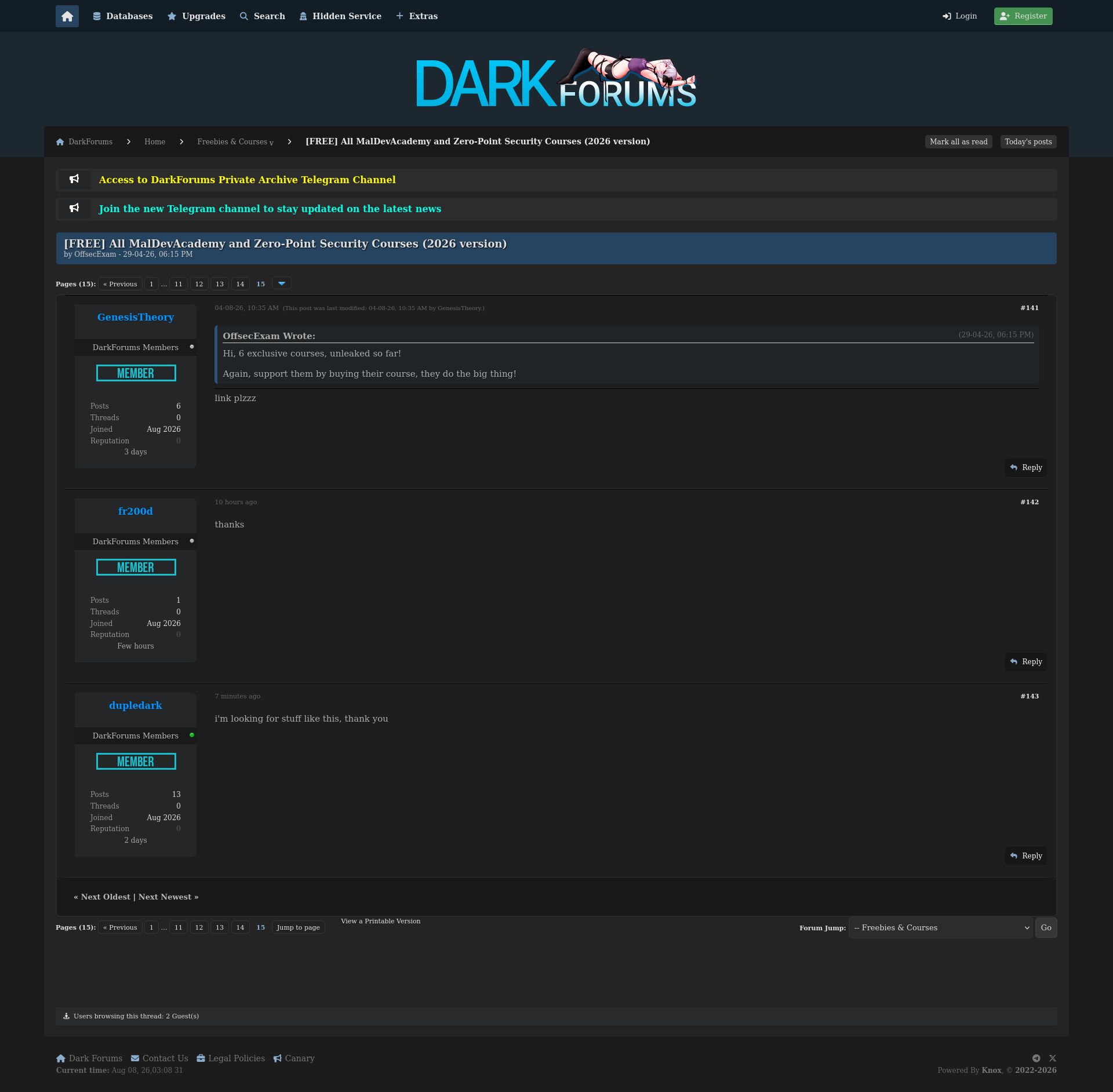This screenshot has height=1092, width=1113.
Task: Click Go next to Forum Jump
Action: click(x=1046, y=928)
